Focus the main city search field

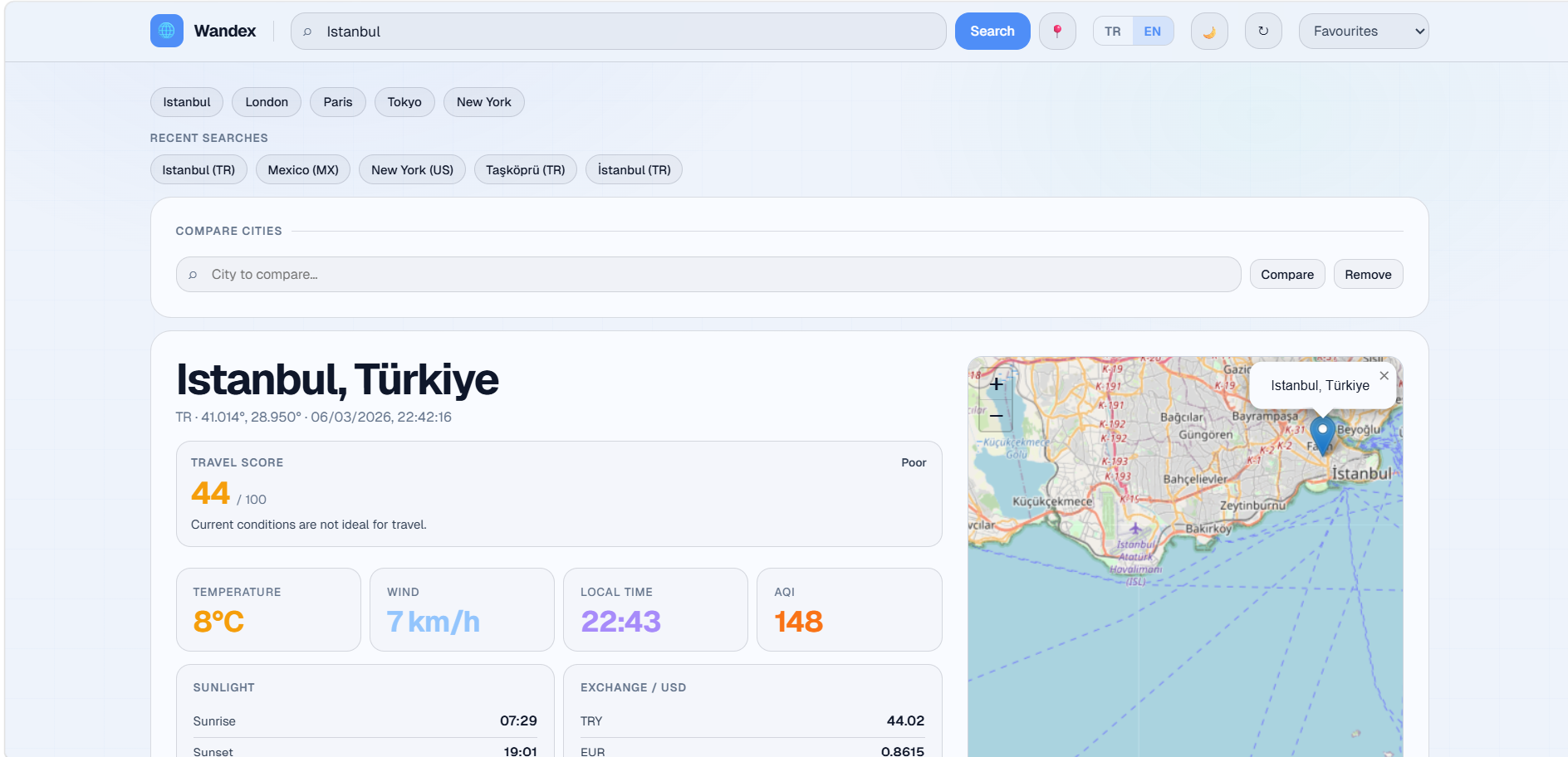pyautogui.click(x=619, y=32)
